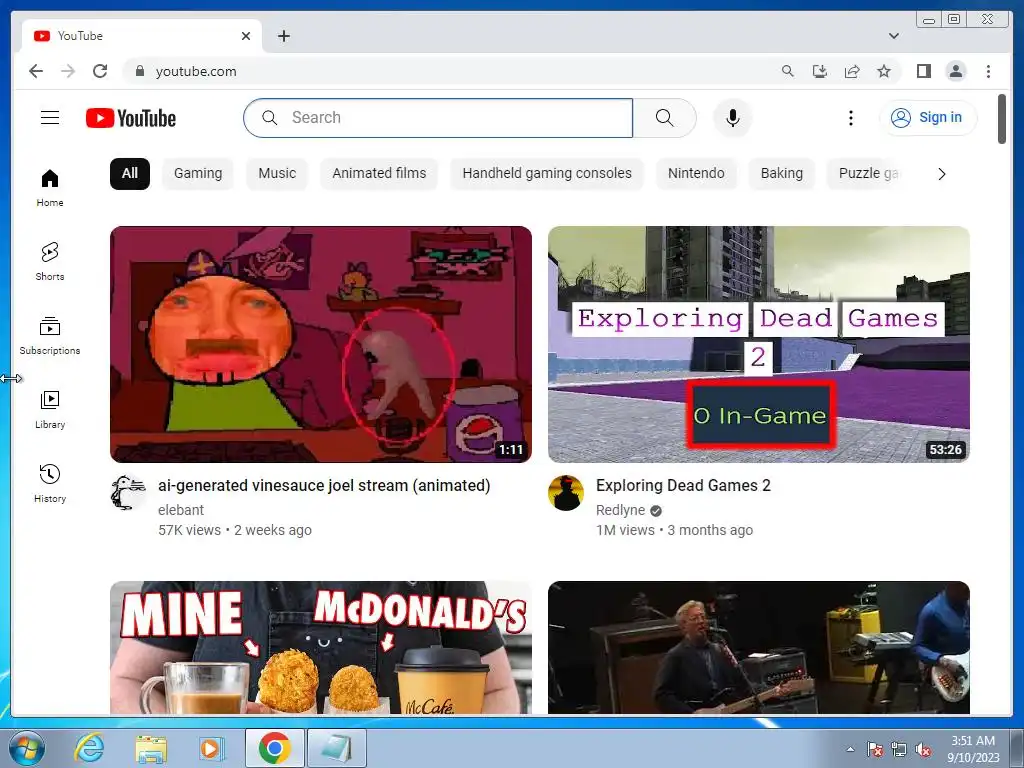Open the MINE vs McDONALD'S video thumbnail
The width and height of the screenshot is (1024, 768).
tap(321, 647)
